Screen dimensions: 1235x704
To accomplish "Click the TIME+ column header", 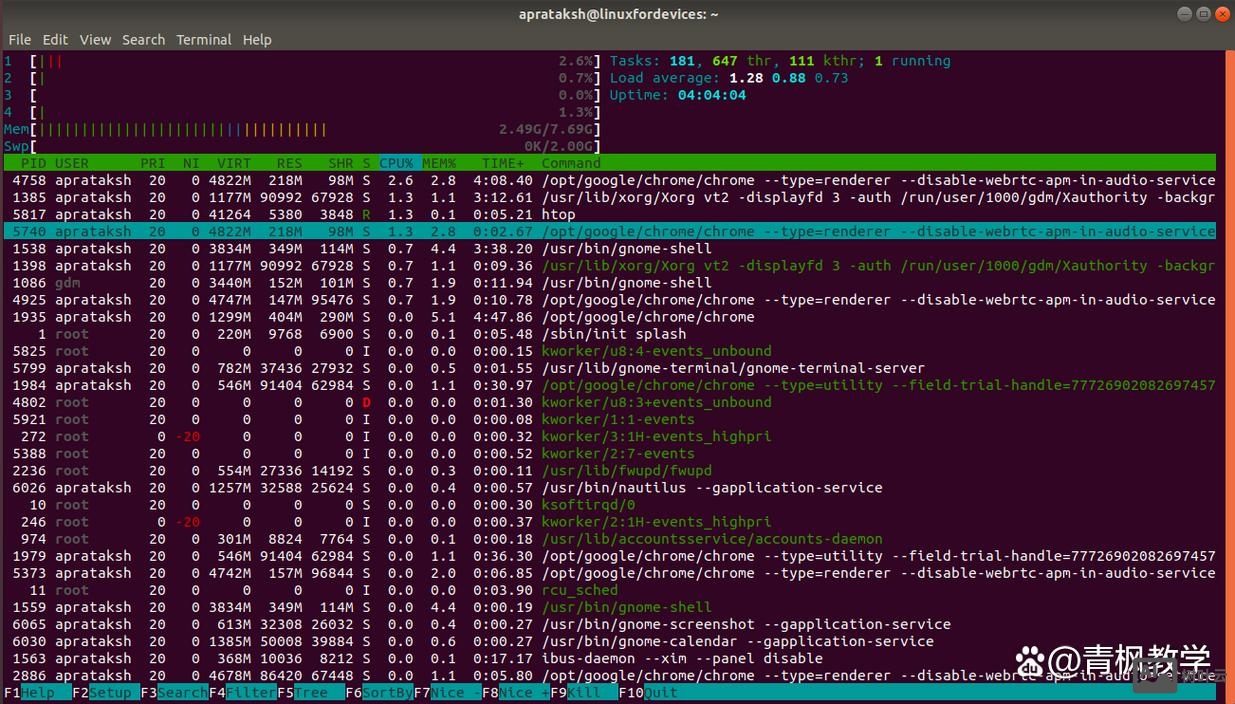I will click(x=502, y=163).
